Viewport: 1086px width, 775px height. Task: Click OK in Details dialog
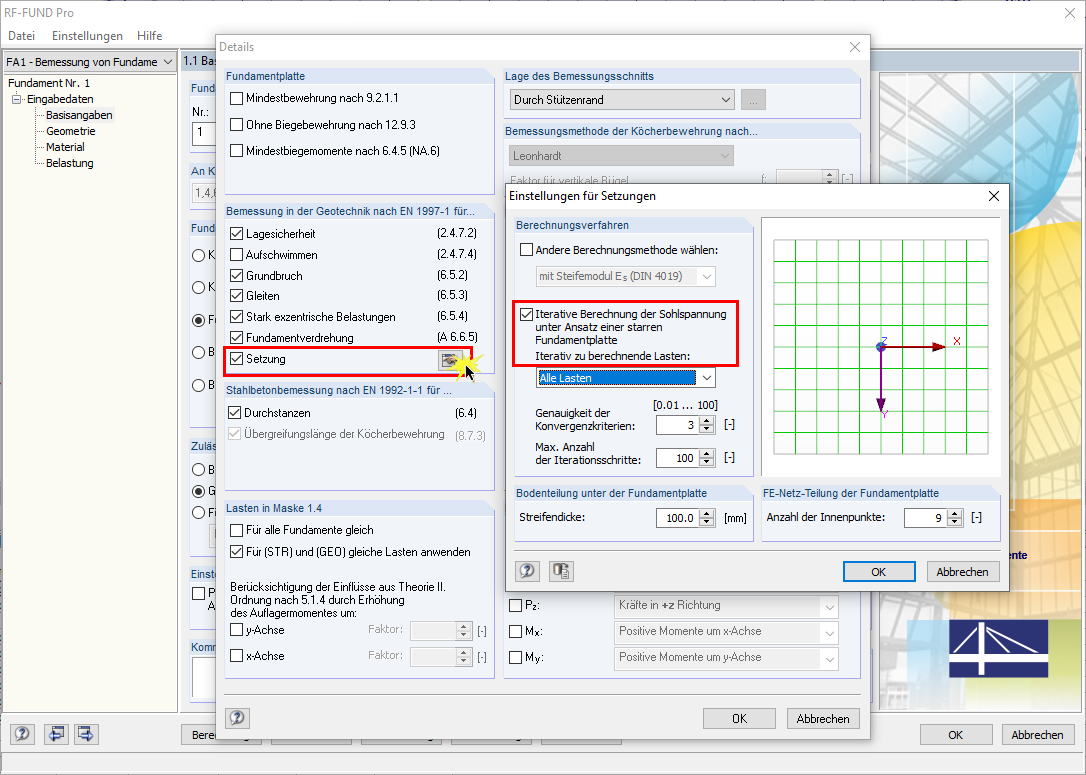[x=739, y=719]
